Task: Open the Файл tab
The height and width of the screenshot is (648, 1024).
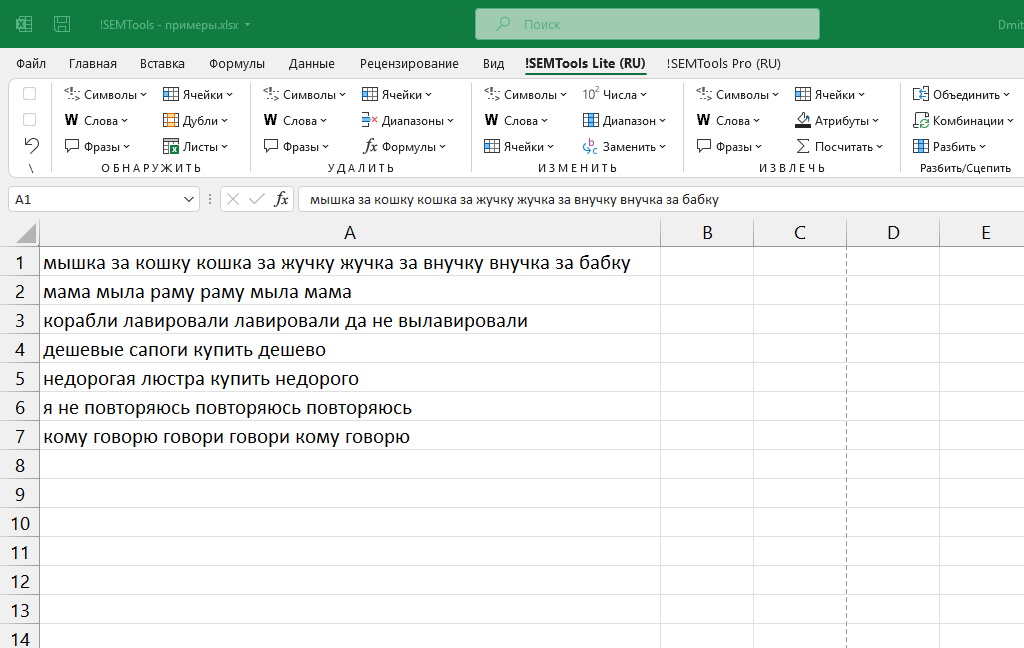Action: coord(31,63)
